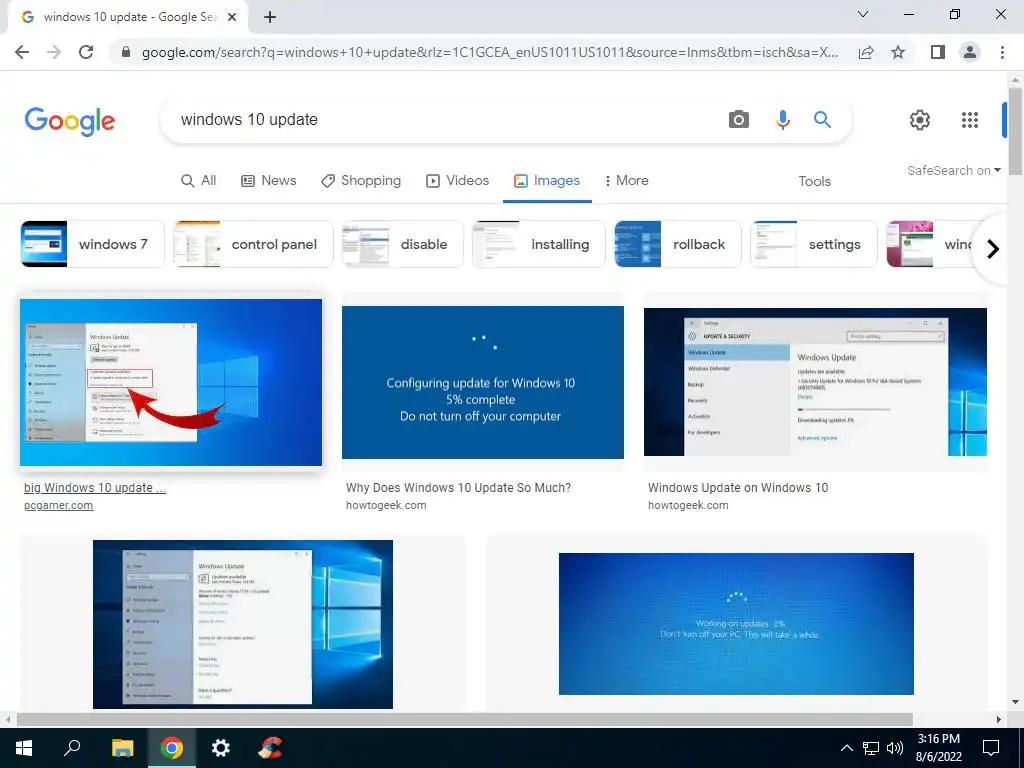Open Chrome three-dot menu
Viewport: 1024px width, 768px height.
1002,52
